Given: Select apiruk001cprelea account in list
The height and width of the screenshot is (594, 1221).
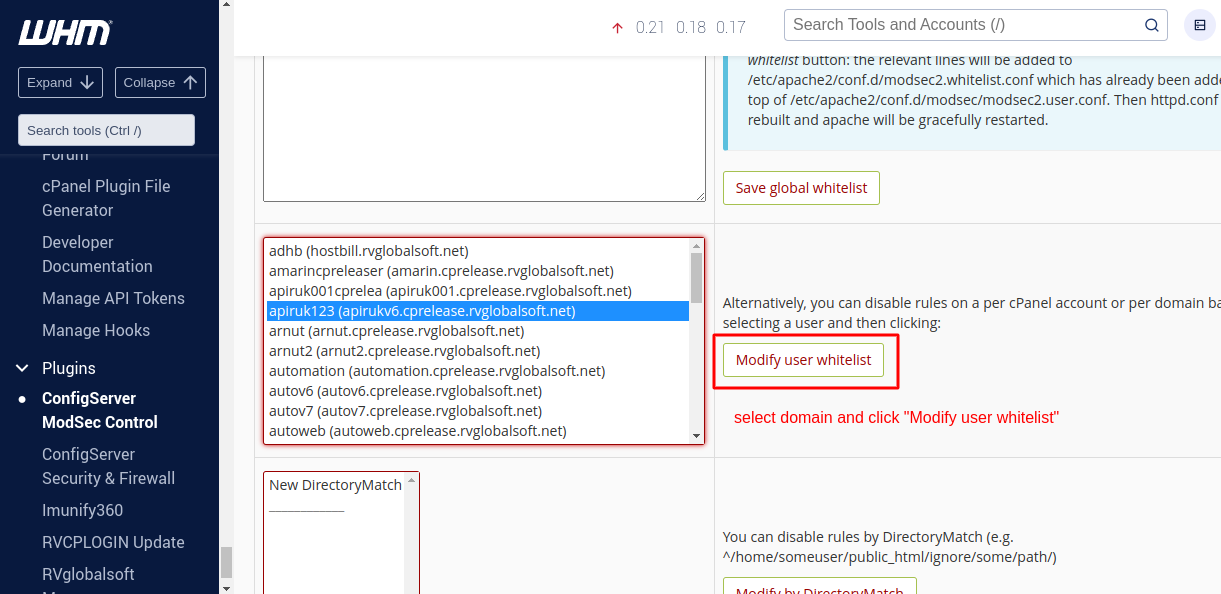Looking at the screenshot, I should [478, 291].
